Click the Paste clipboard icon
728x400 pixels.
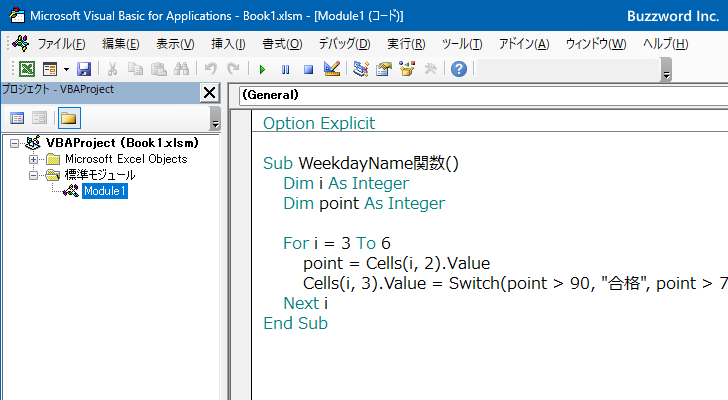click(158, 69)
